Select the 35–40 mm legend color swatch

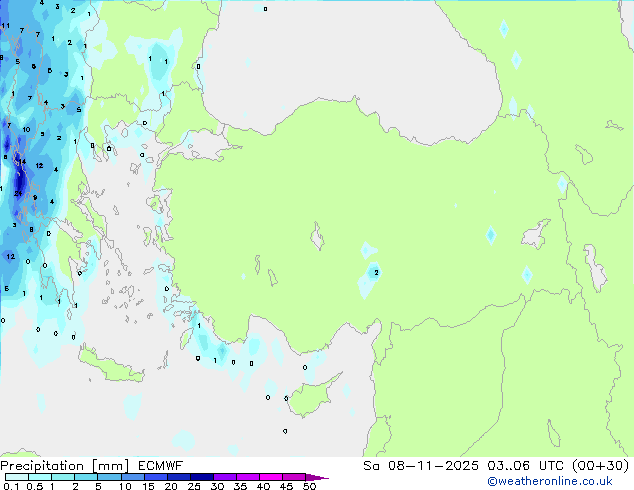(247, 477)
